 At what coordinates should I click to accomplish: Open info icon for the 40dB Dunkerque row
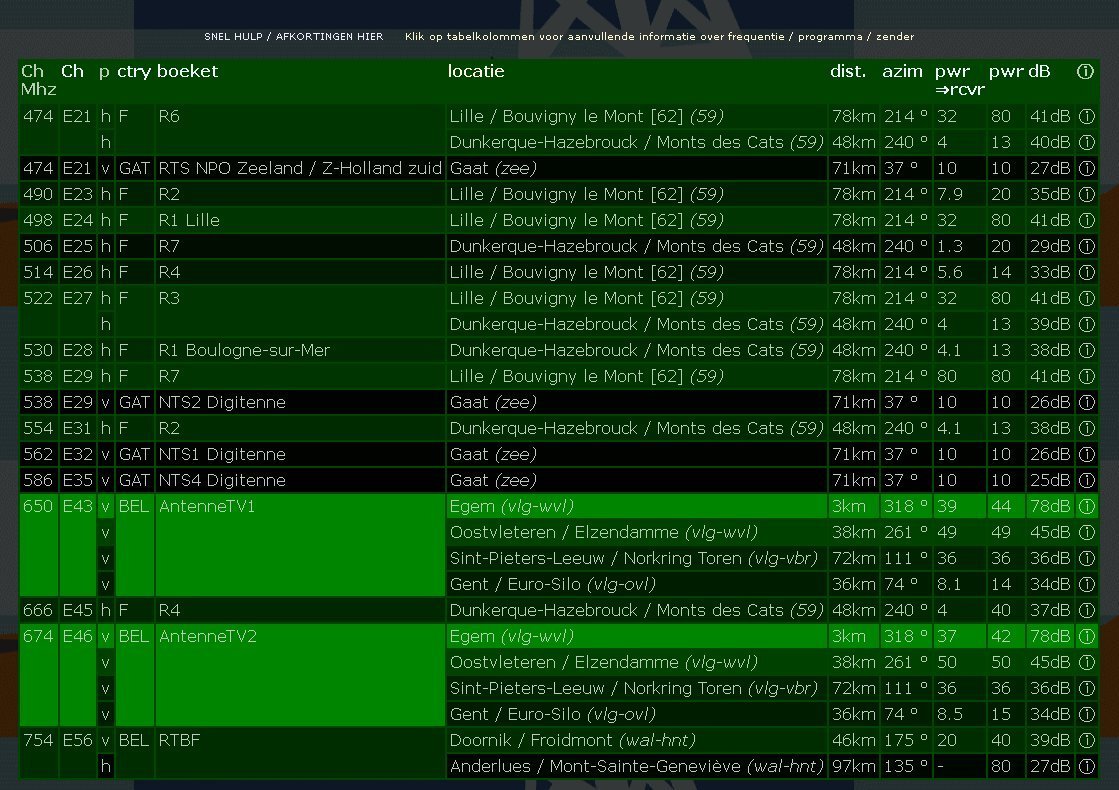(x=1086, y=142)
